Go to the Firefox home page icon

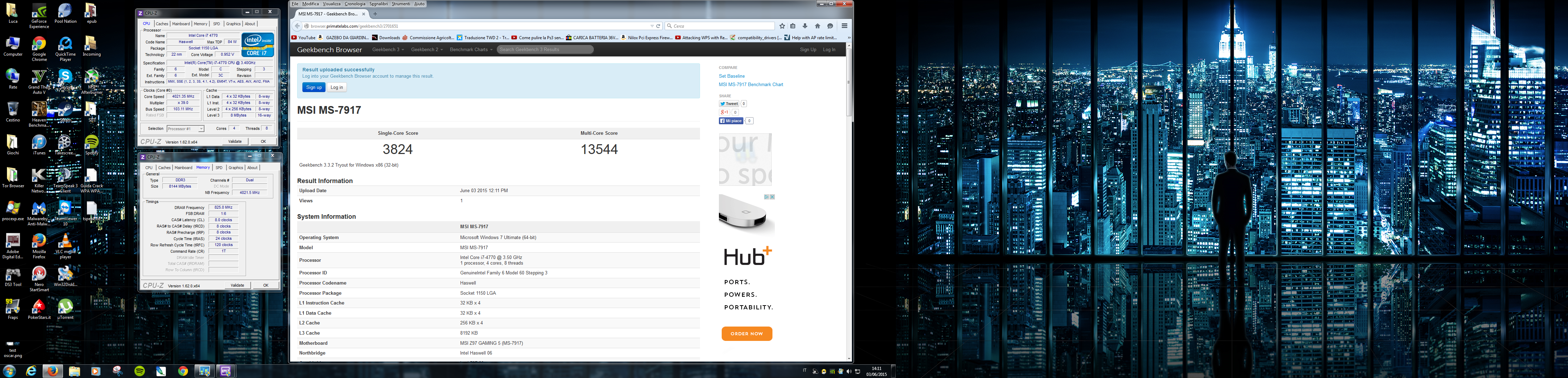coord(818,26)
